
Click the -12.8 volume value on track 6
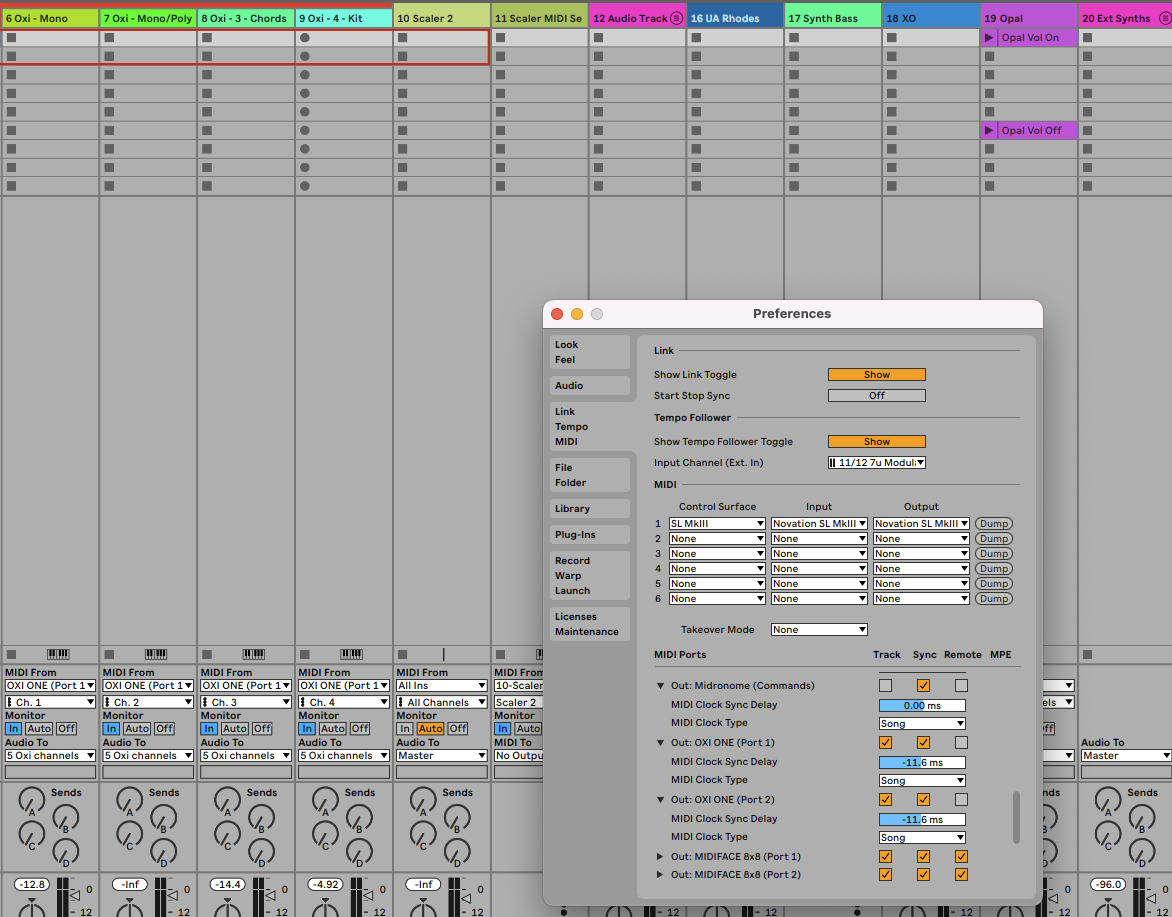32,884
